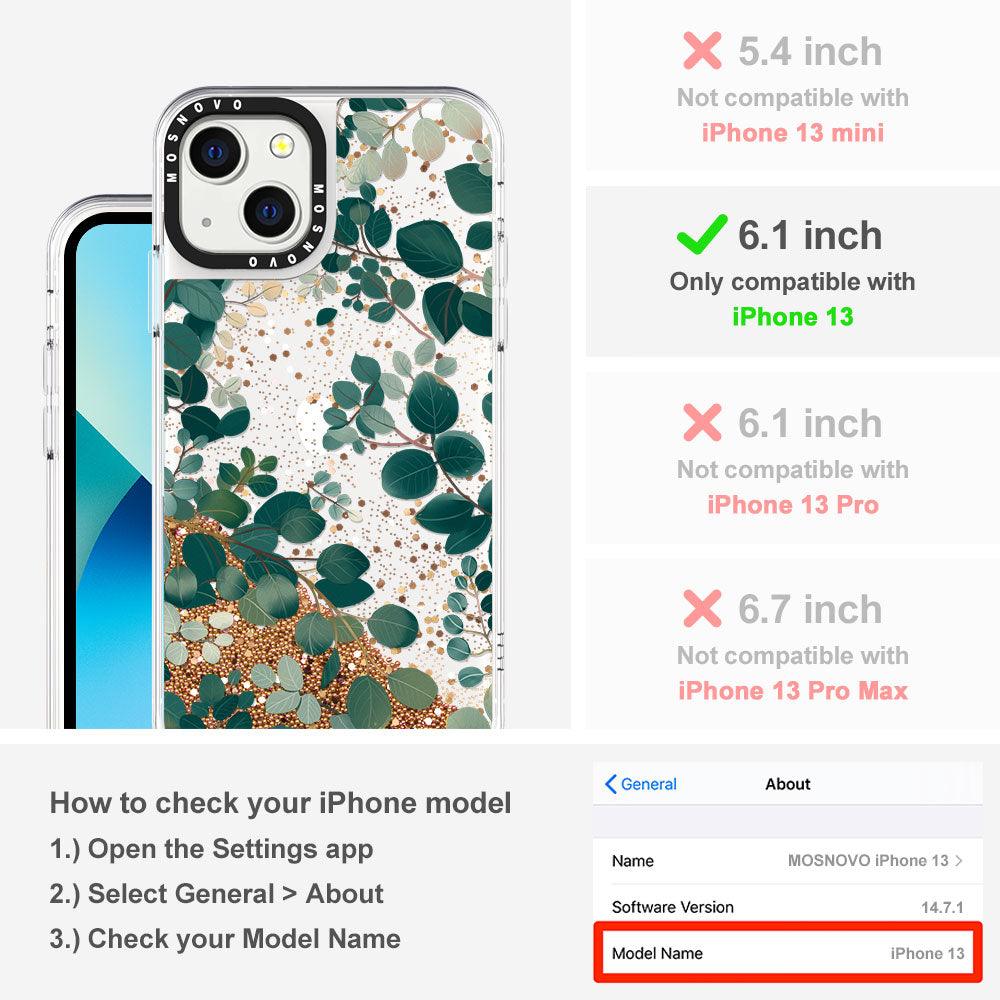This screenshot has height=1000, width=1000.
Task: Go back to General settings
Action: (640, 784)
